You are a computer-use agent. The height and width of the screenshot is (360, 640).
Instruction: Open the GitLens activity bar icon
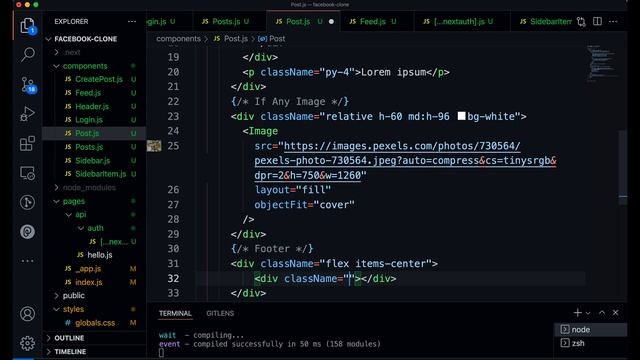click(x=27, y=231)
